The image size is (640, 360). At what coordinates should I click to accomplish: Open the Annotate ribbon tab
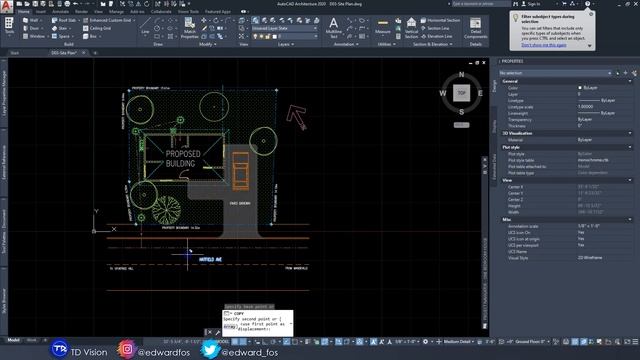point(60,12)
